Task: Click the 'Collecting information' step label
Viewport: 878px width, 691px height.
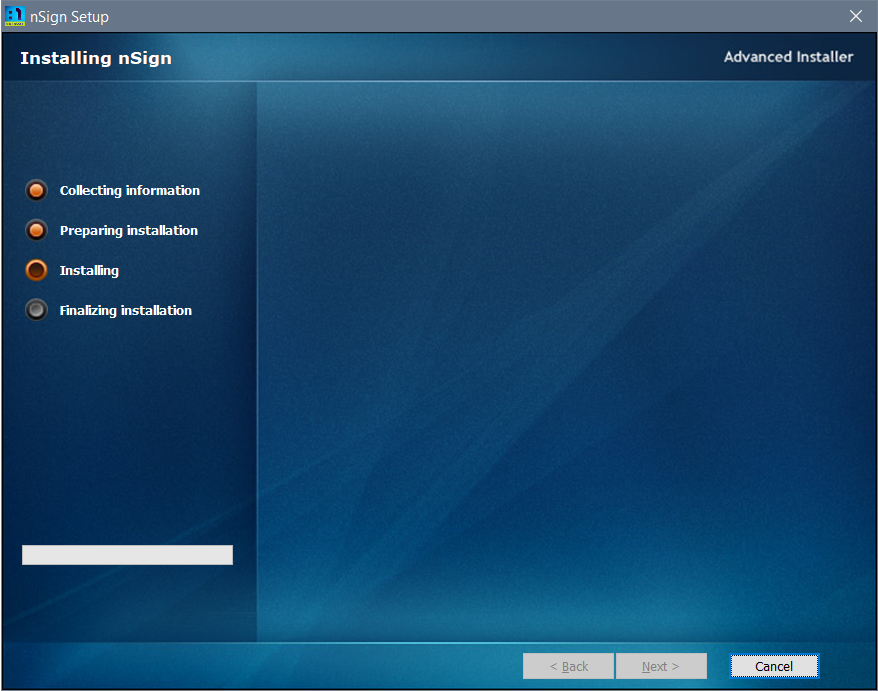Action: 130,190
